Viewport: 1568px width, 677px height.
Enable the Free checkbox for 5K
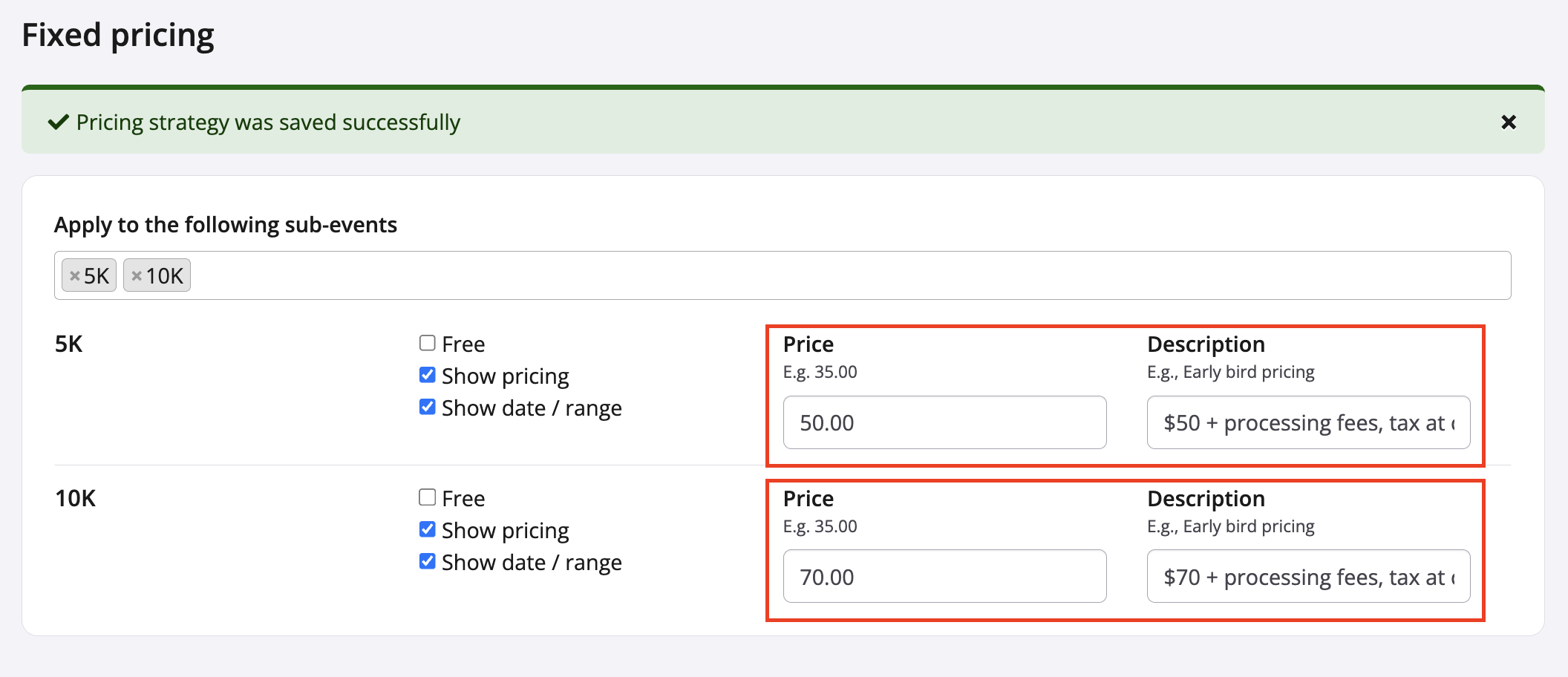click(427, 343)
